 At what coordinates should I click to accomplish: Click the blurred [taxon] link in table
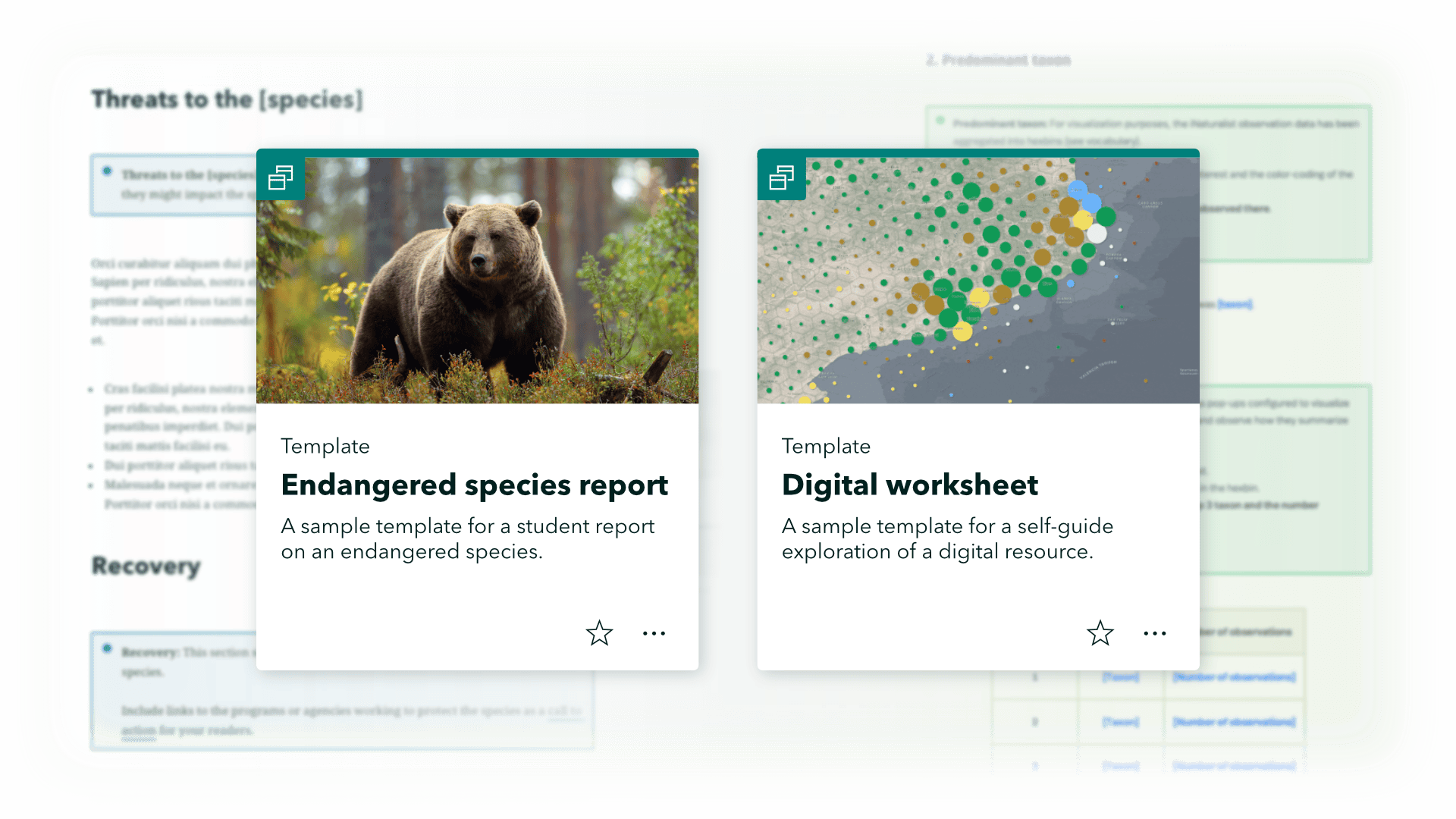click(1120, 677)
